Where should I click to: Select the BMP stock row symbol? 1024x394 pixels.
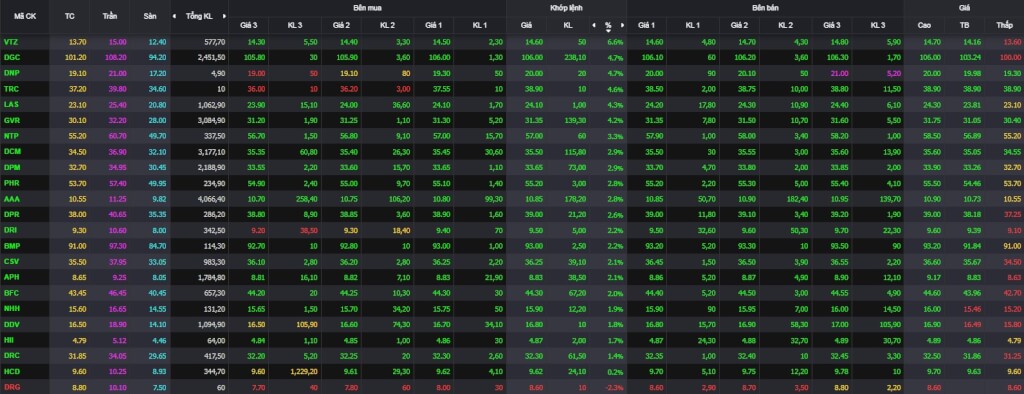tap(12, 246)
